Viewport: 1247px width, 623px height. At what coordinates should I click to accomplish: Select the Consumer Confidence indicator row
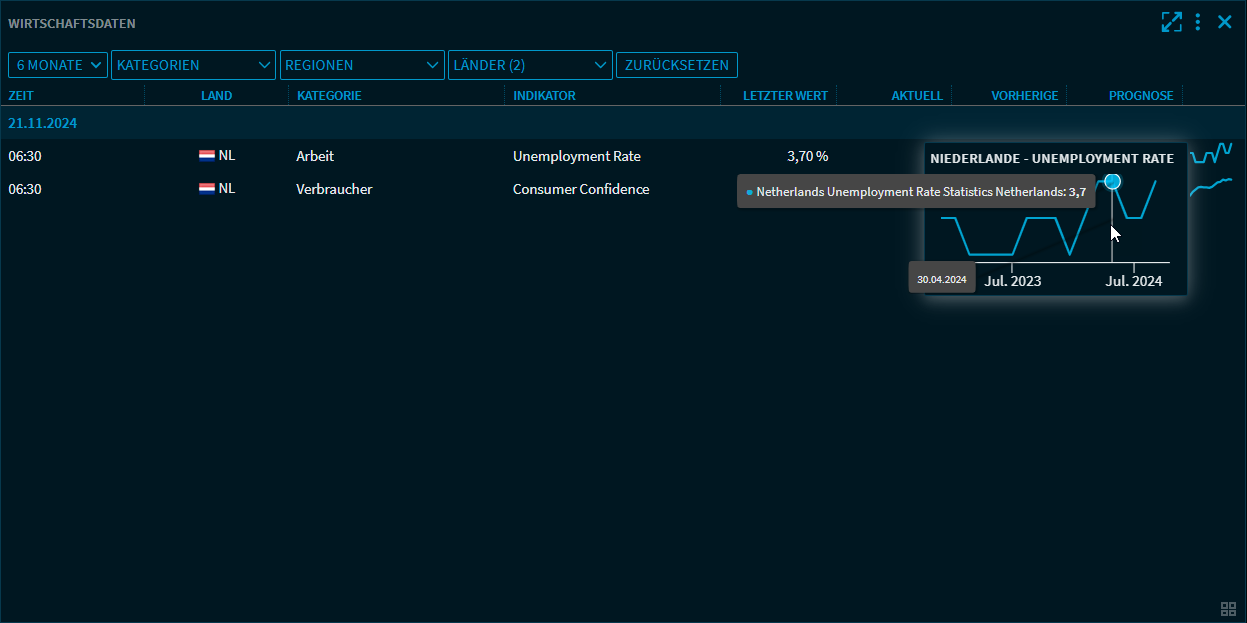pyautogui.click(x=580, y=189)
